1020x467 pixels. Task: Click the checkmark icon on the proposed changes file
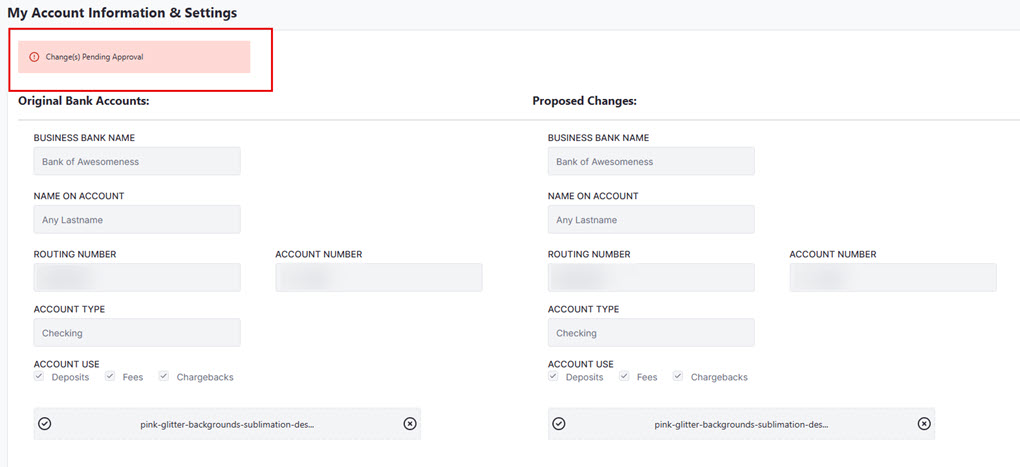(559, 424)
